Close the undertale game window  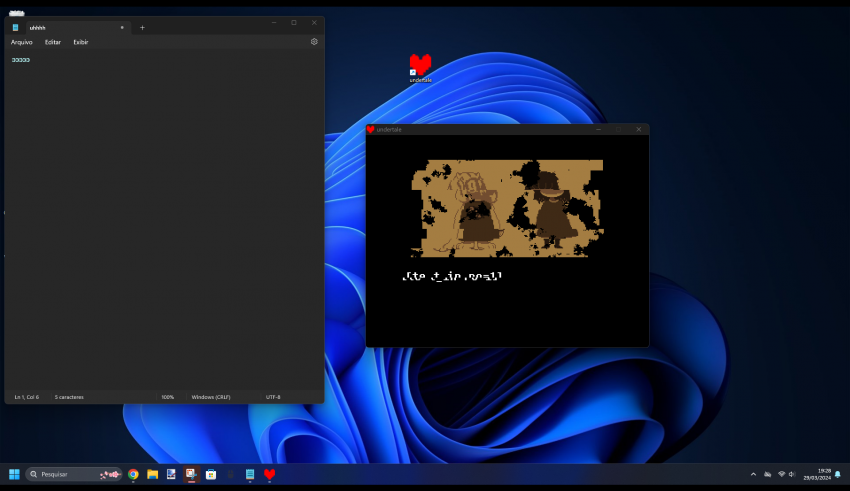pos(639,130)
